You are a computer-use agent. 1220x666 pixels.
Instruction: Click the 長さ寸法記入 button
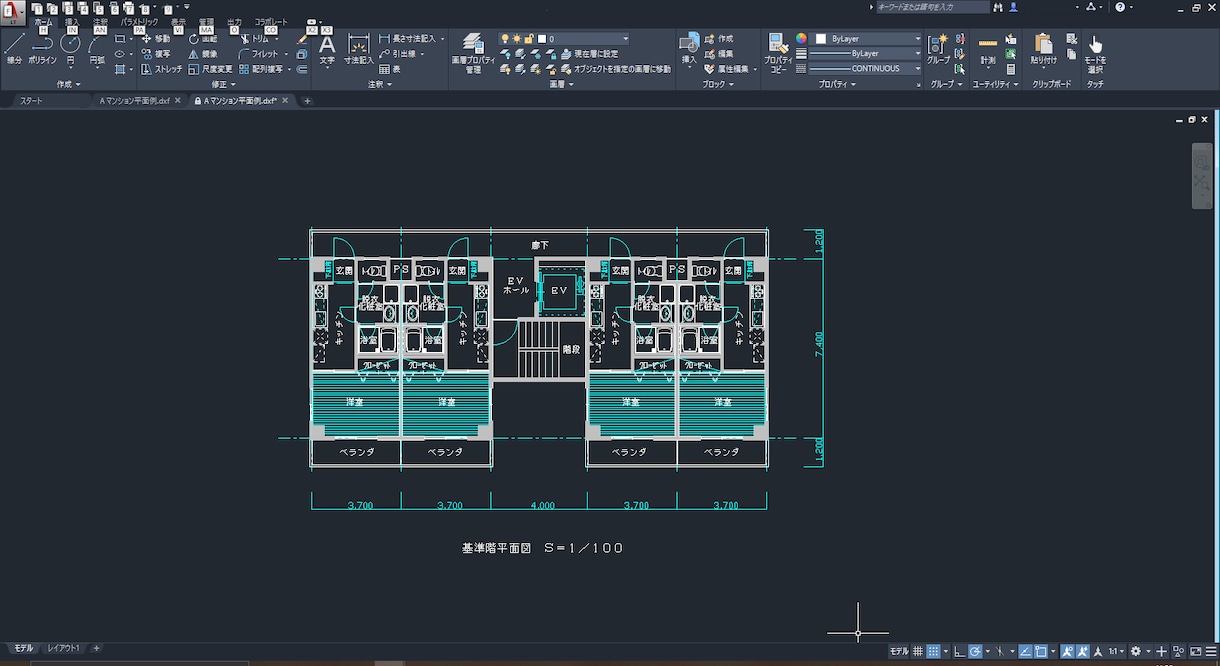(413, 39)
